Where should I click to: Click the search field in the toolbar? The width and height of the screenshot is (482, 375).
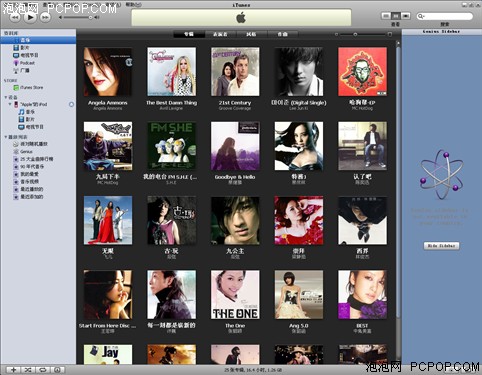tap(445, 16)
